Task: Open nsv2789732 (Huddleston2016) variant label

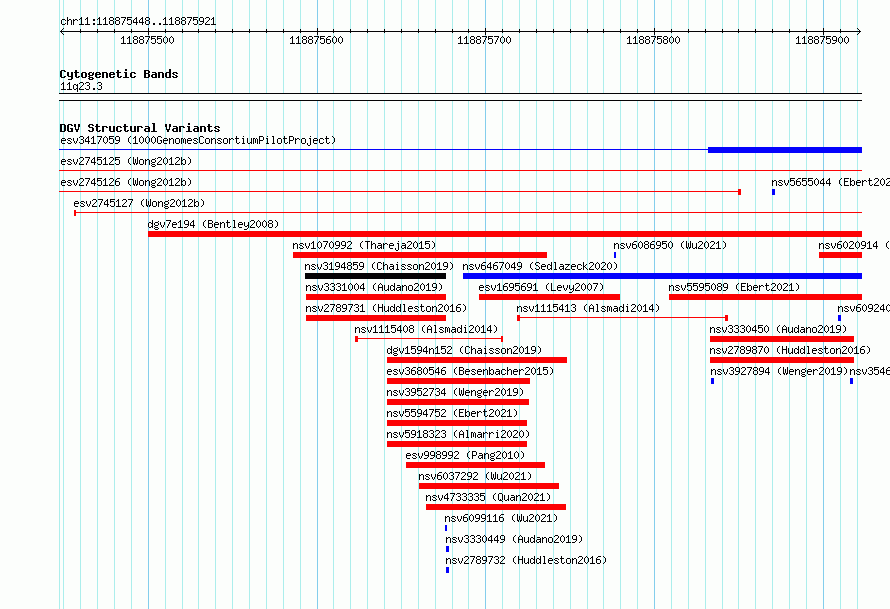Action: click(526, 560)
